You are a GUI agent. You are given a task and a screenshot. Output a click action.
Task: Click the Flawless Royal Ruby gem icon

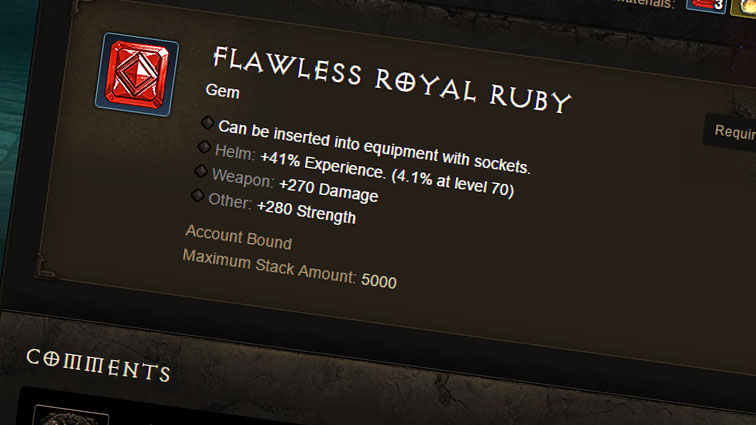coord(137,74)
